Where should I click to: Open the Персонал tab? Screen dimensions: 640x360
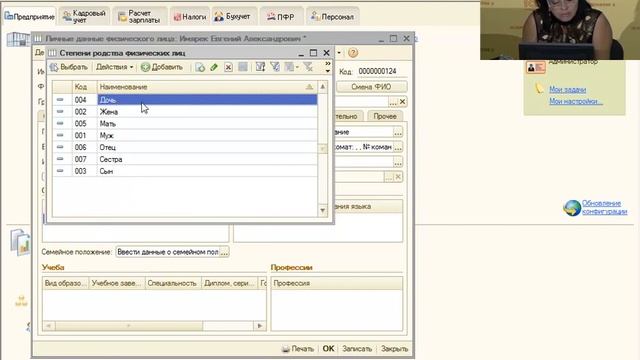point(332,17)
